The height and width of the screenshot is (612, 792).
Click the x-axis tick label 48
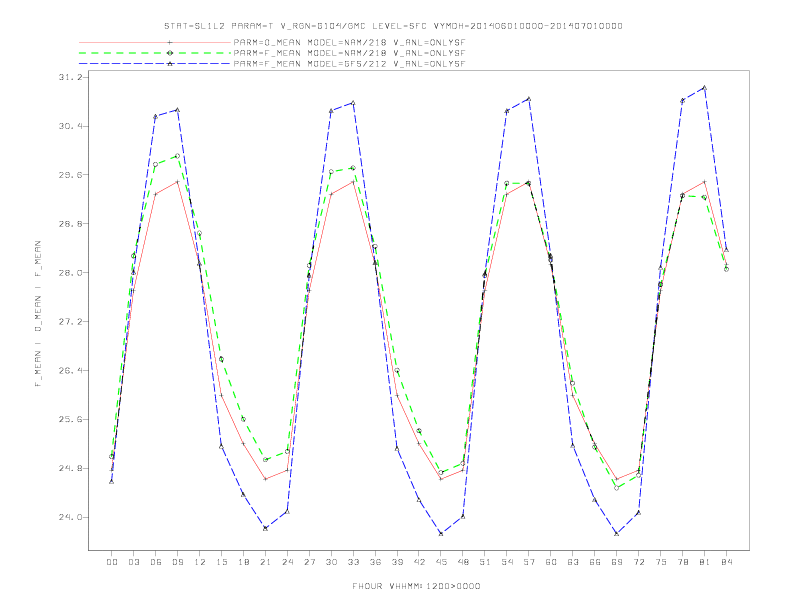tap(463, 562)
